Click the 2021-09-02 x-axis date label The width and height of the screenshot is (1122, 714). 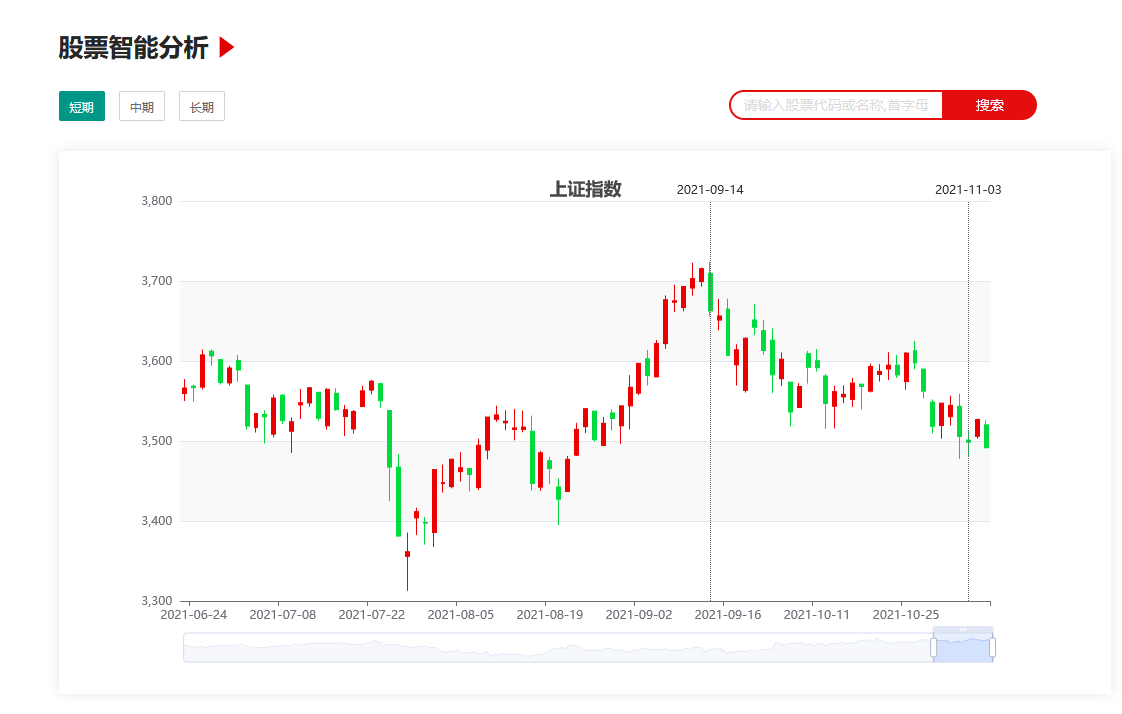[639, 615]
